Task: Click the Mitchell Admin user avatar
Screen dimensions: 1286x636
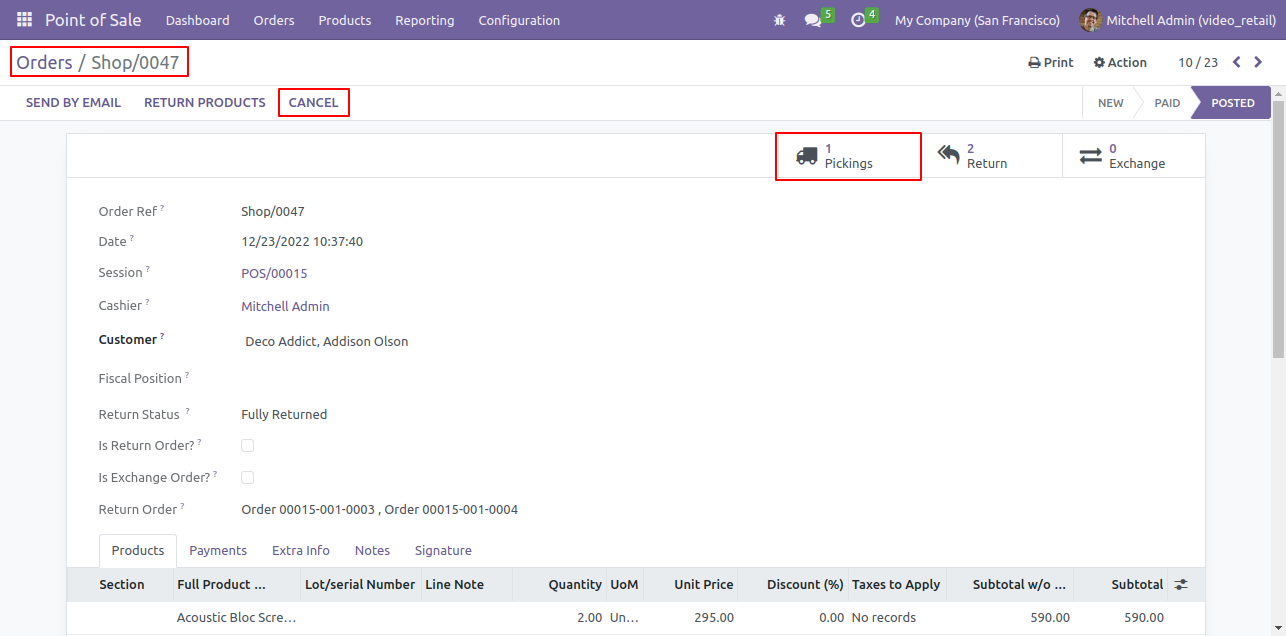Action: coord(1090,20)
